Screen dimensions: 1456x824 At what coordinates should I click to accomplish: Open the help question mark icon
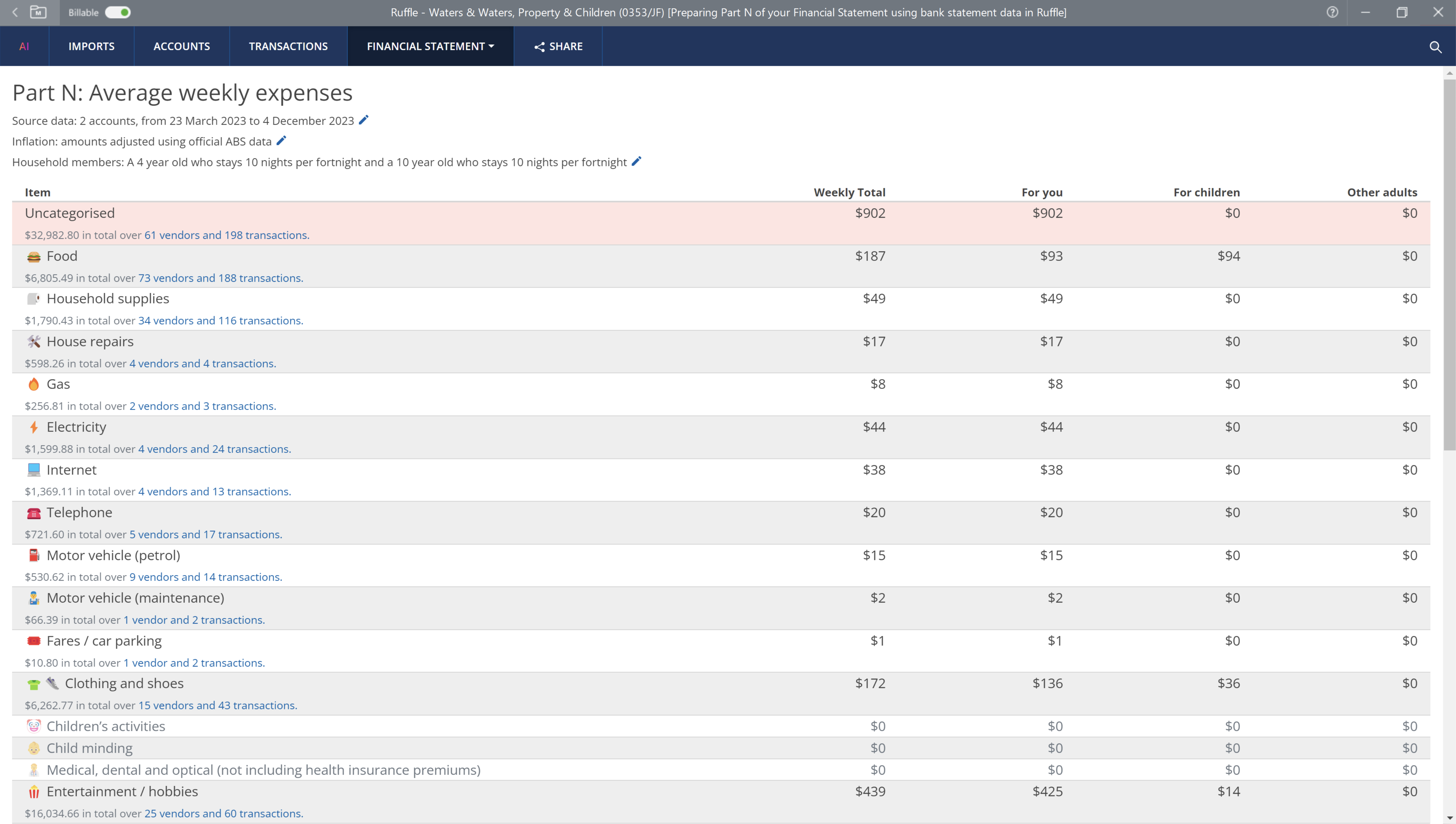(1333, 12)
